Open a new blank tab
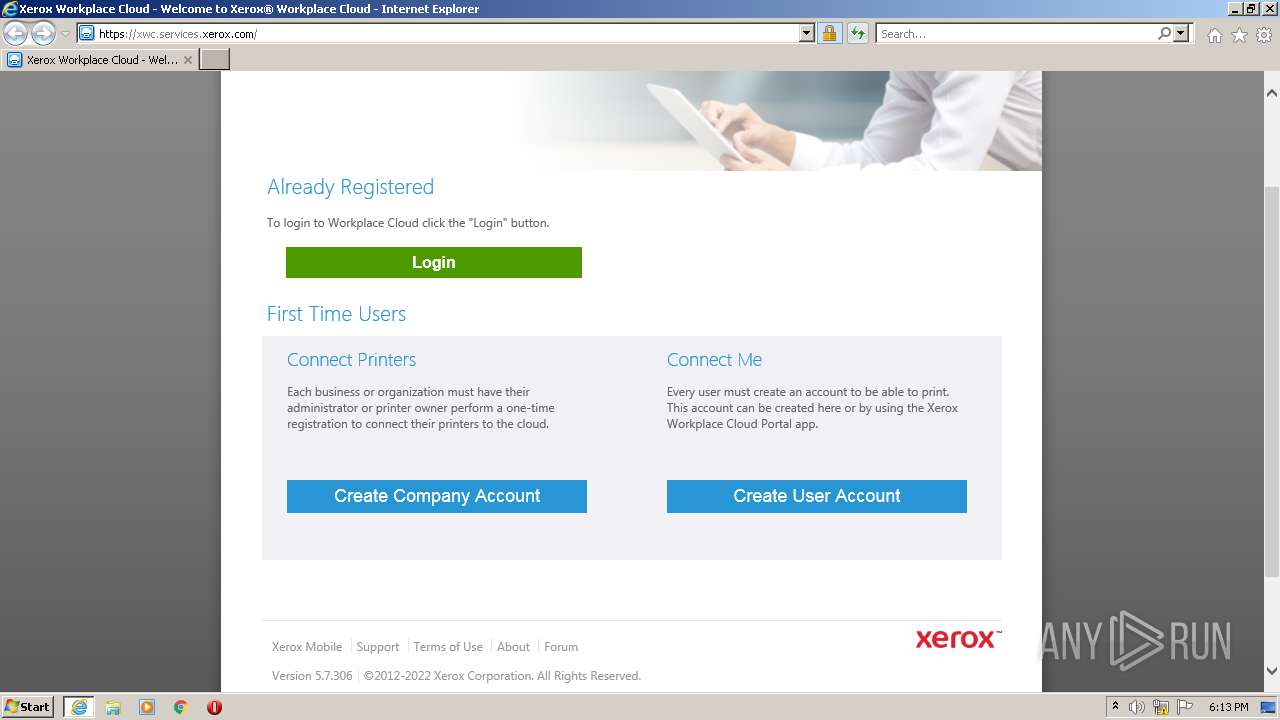1280x720 pixels. 215,60
